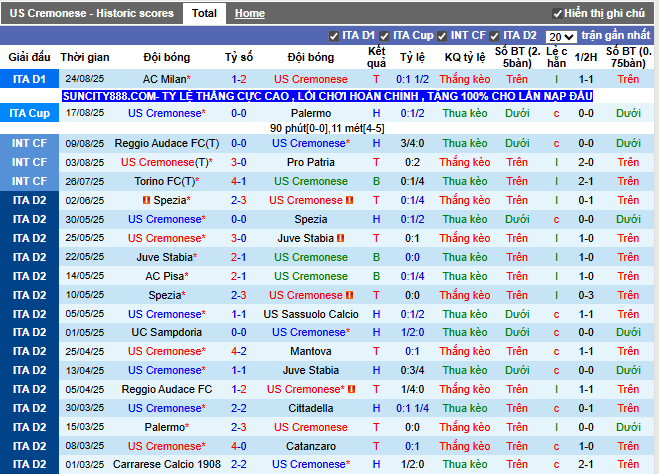
Task: Uncheck the INT CF filter checkbox
Action: pyautogui.click(x=442, y=37)
